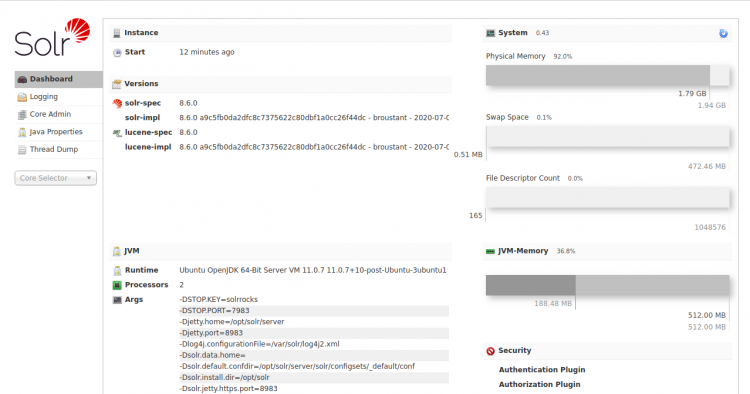Click the Thread Dump icon
The image size is (750, 394).
[x=22, y=150]
